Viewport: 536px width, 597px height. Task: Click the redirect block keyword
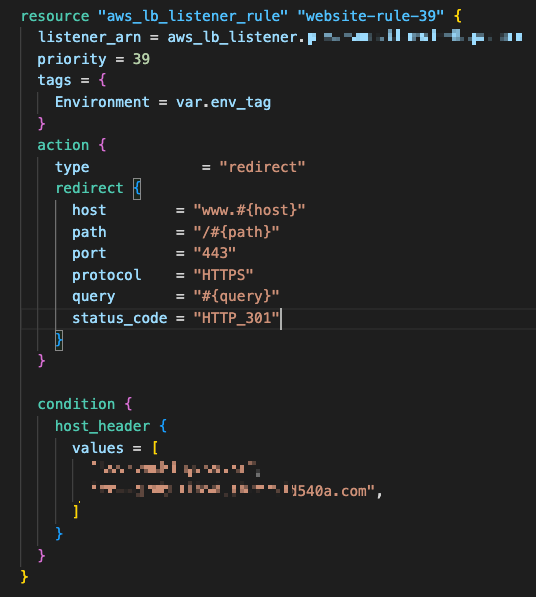89,188
